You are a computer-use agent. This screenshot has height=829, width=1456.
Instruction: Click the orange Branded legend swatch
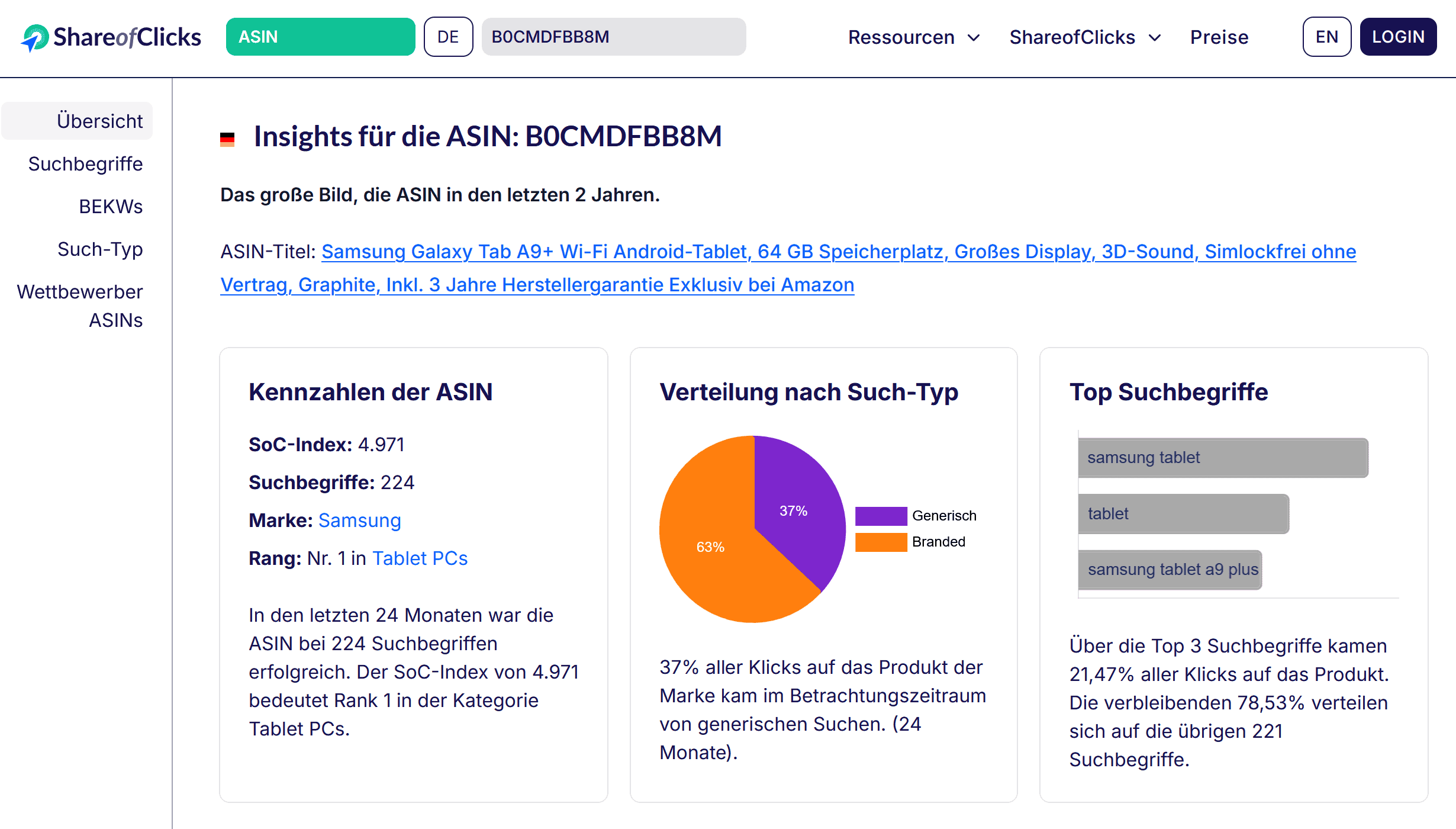point(881,542)
